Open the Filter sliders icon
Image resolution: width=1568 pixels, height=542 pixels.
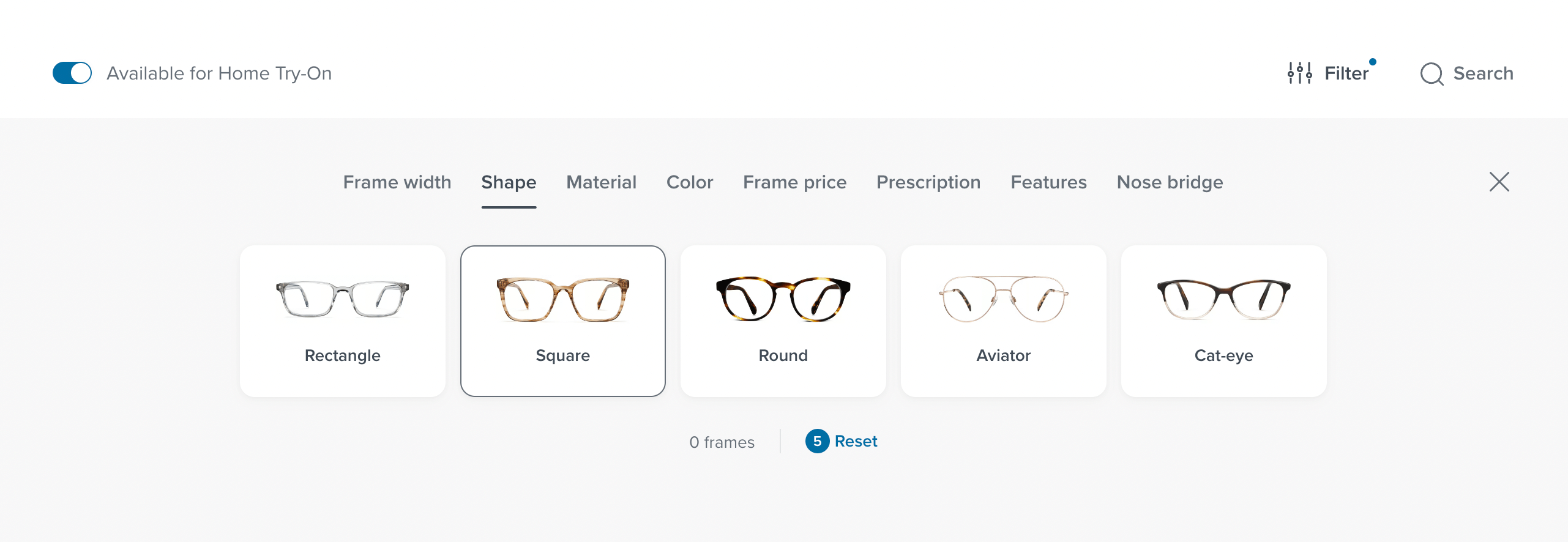pos(1299,73)
